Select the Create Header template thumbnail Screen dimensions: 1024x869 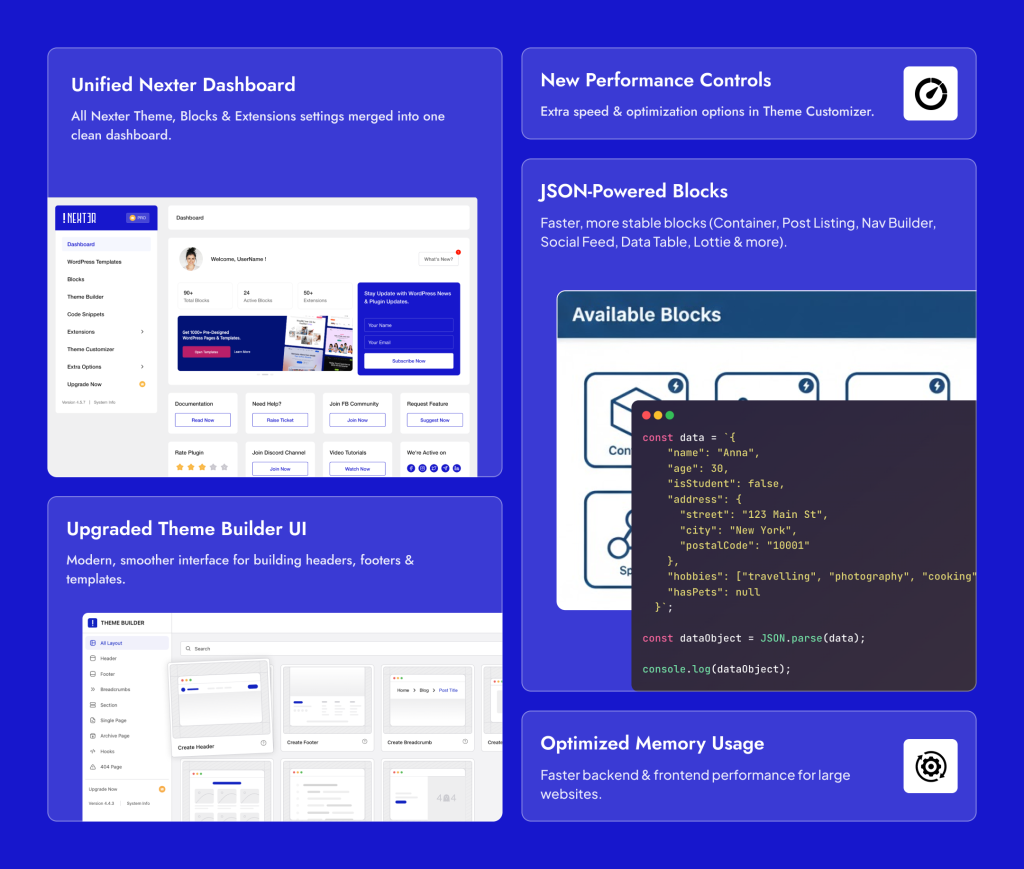pyautogui.click(x=221, y=702)
